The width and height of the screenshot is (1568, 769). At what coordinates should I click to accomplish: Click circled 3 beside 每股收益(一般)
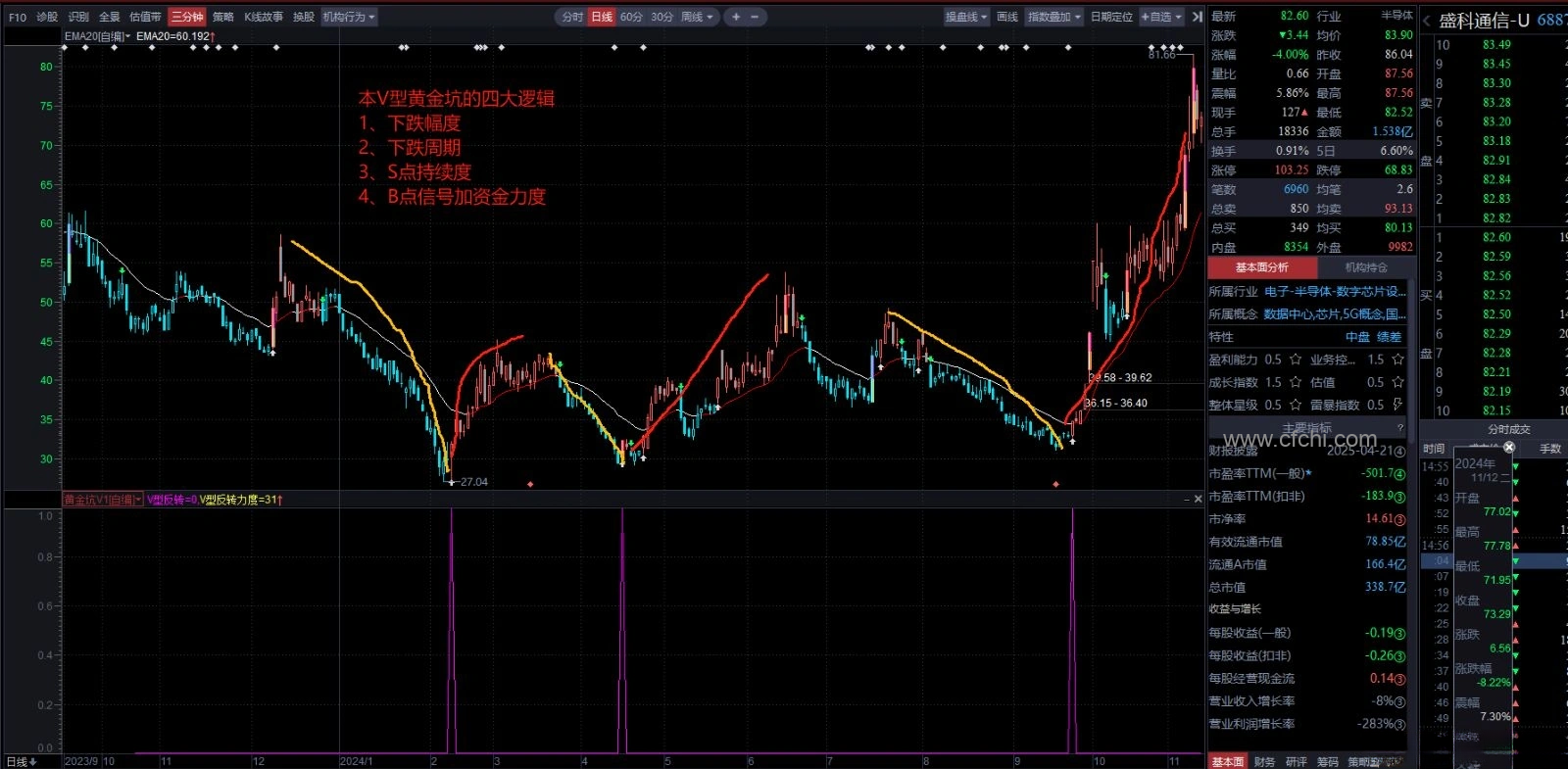[1399, 633]
